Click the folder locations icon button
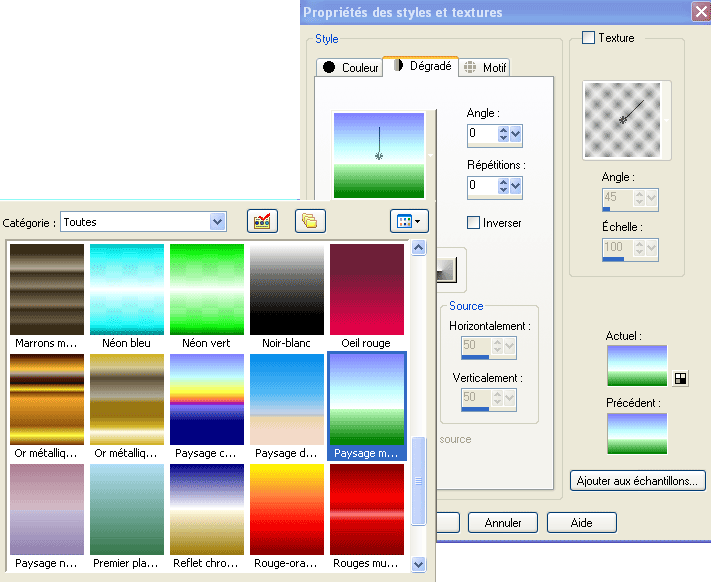Screen dimensions: 711x582 (309, 221)
